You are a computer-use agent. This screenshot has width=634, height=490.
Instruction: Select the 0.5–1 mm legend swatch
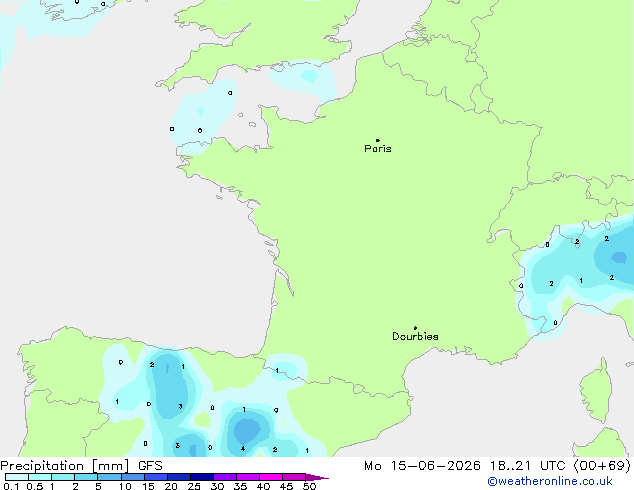pyautogui.click(x=40, y=477)
